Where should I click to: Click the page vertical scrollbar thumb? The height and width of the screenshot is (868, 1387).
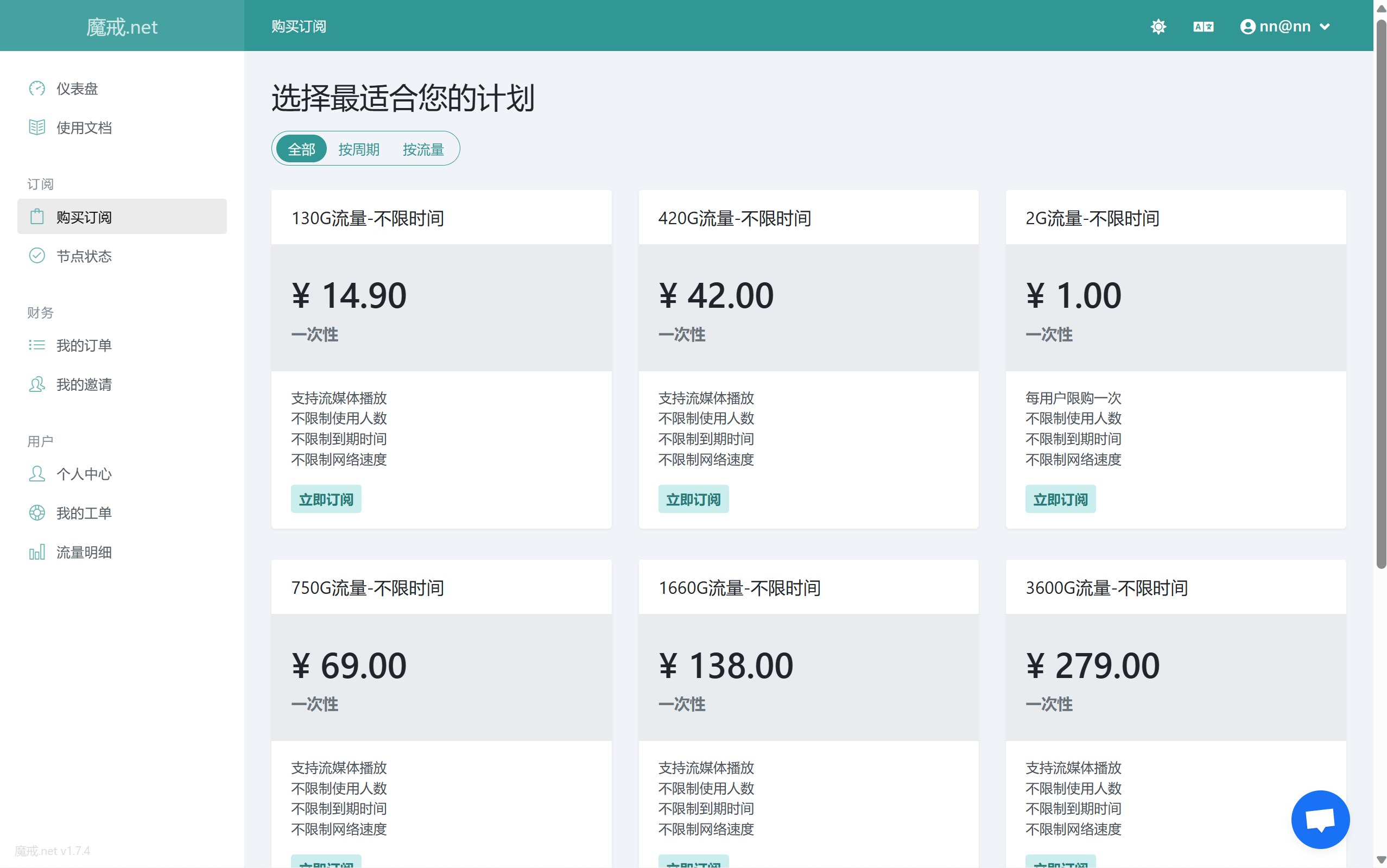coord(1380,293)
